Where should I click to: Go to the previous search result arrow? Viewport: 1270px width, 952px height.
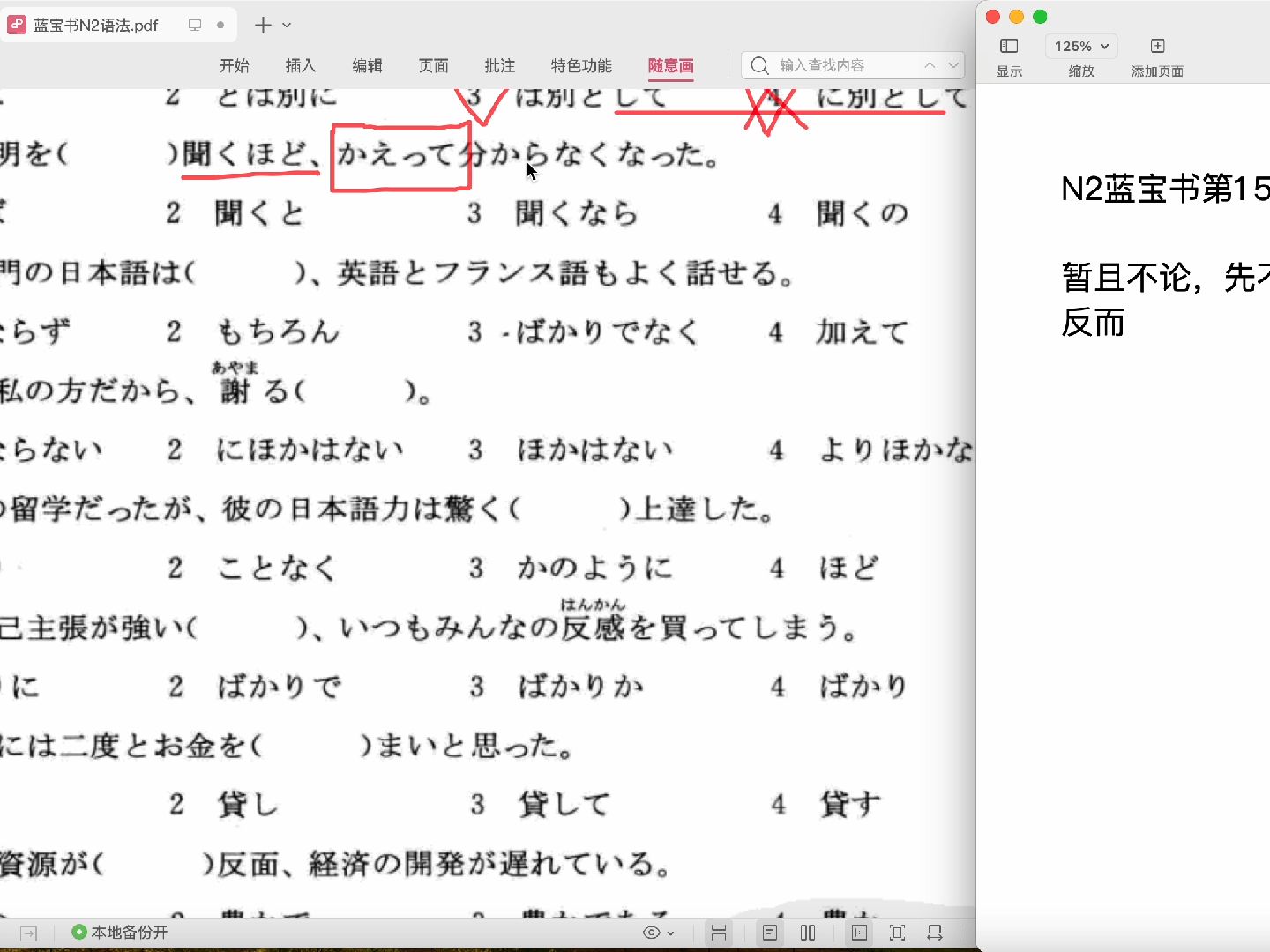point(930,65)
